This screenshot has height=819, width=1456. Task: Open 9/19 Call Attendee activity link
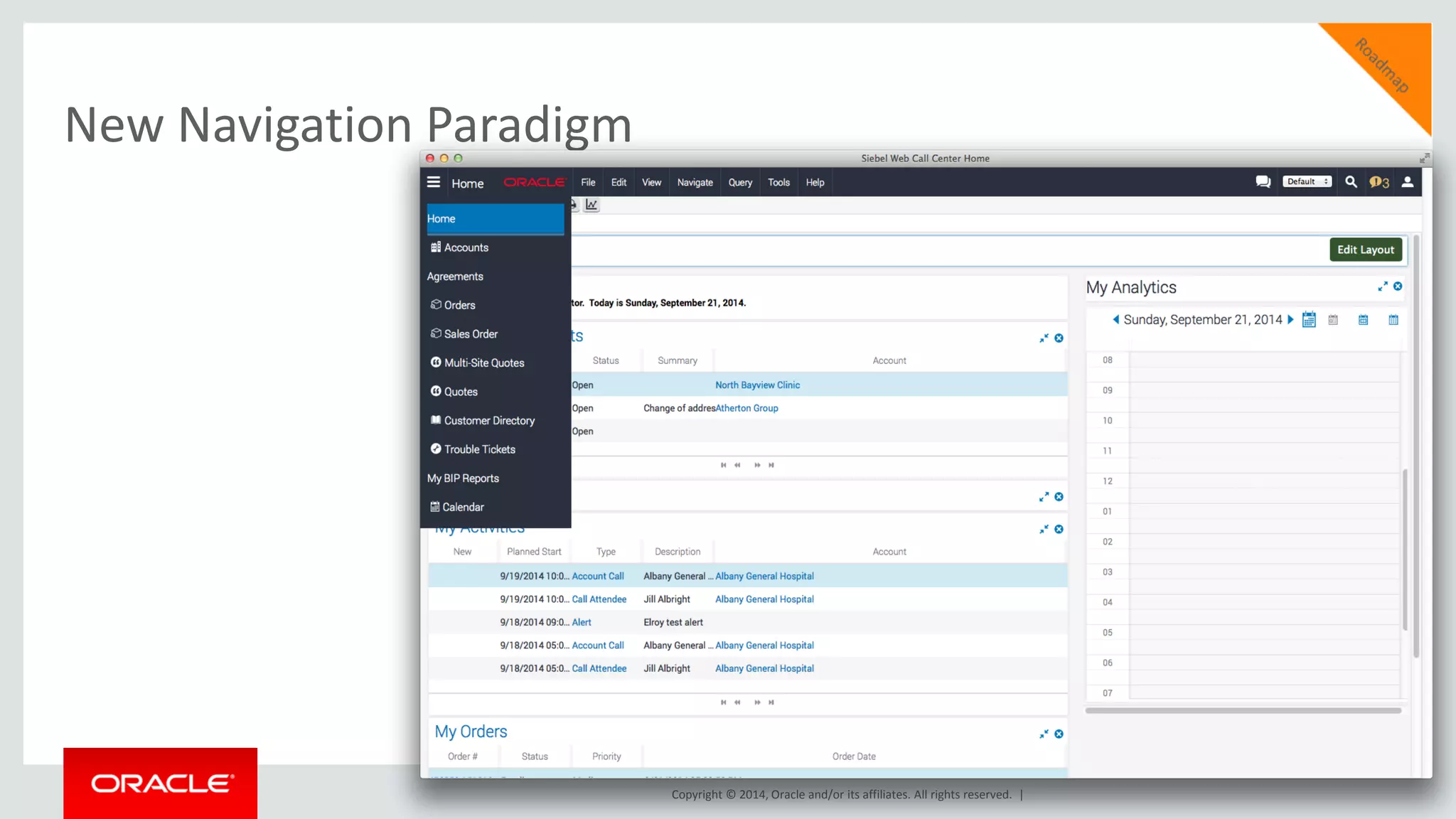click(599, 599)
